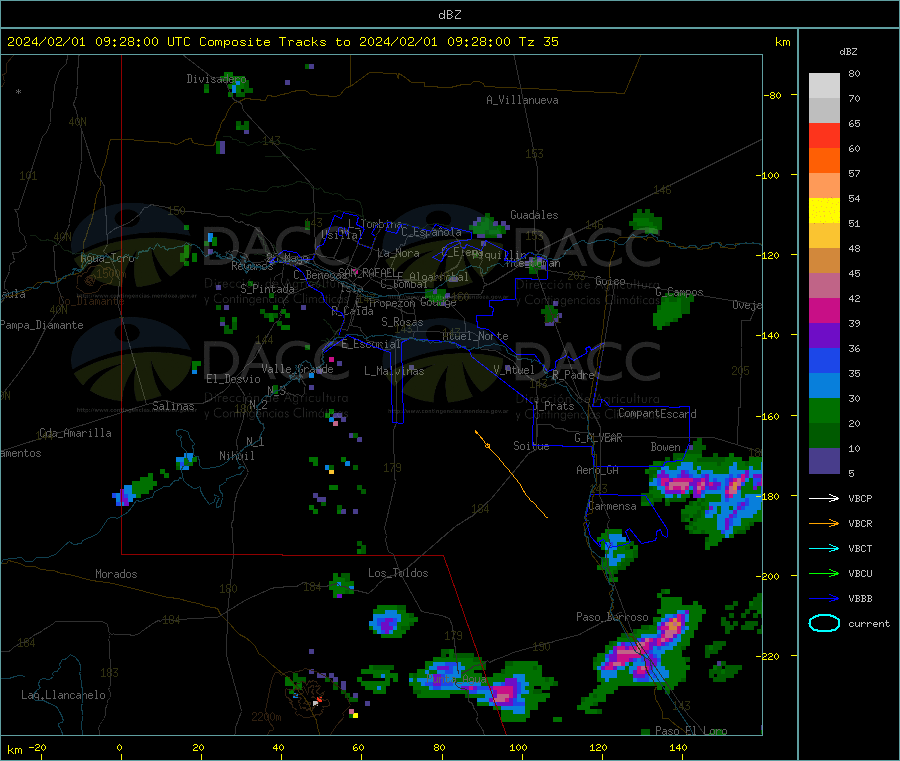
Task: Click the dBZ title at top
Action: click(449, 15)
